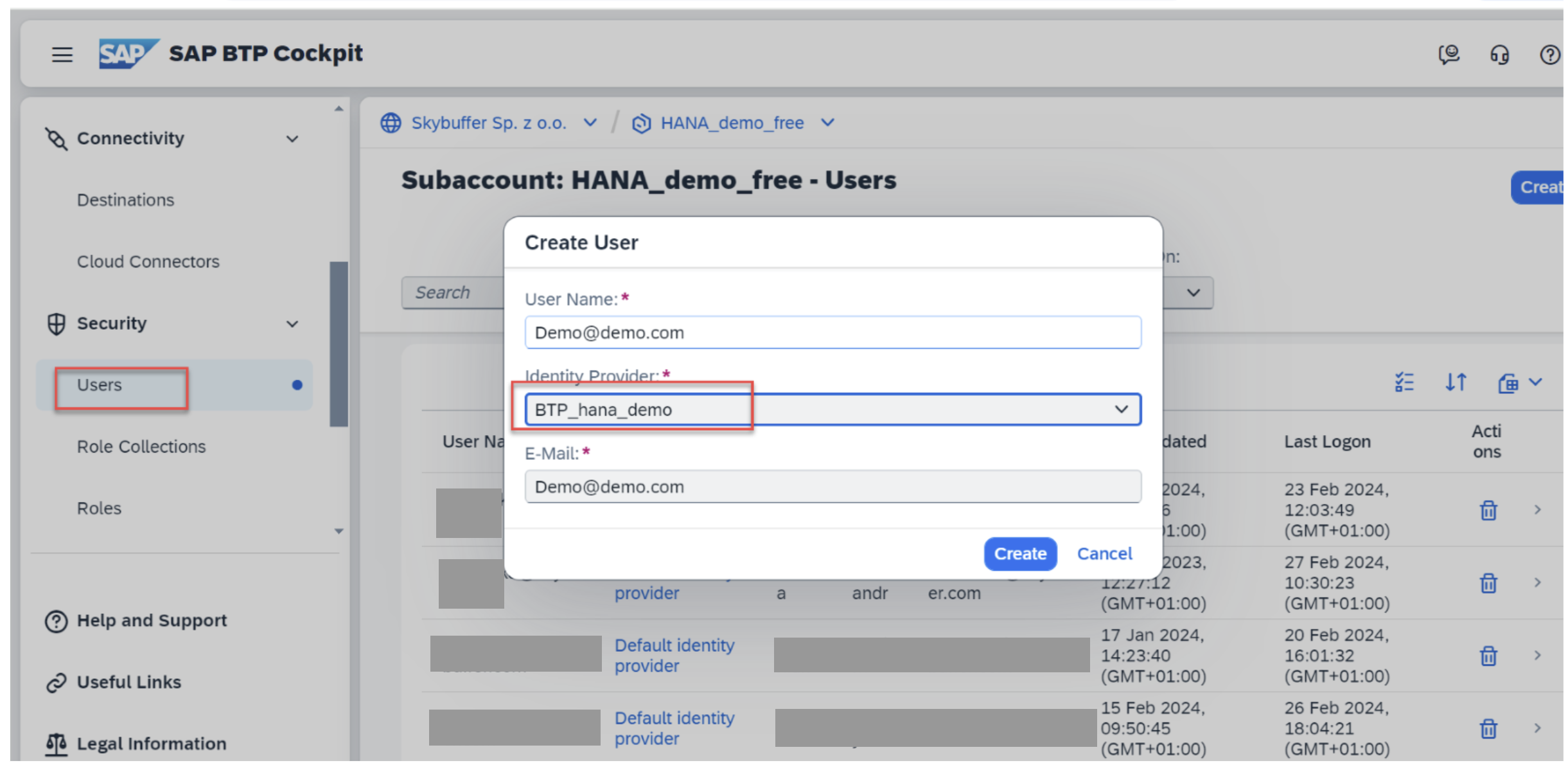Collapse the Security section chevron
Viewport: 1568px width, 770px height.
point(292,324)
